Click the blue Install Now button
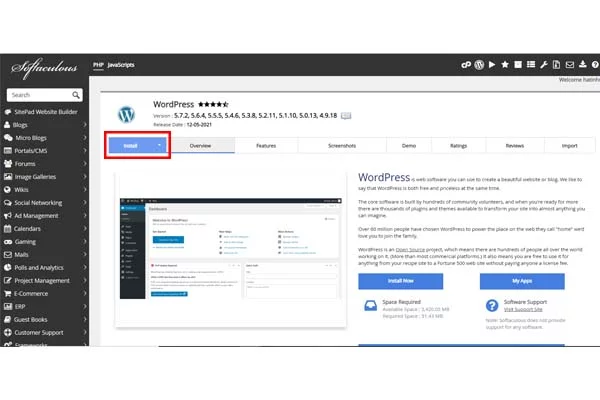600x400 pixels. (x=401, y=281)
